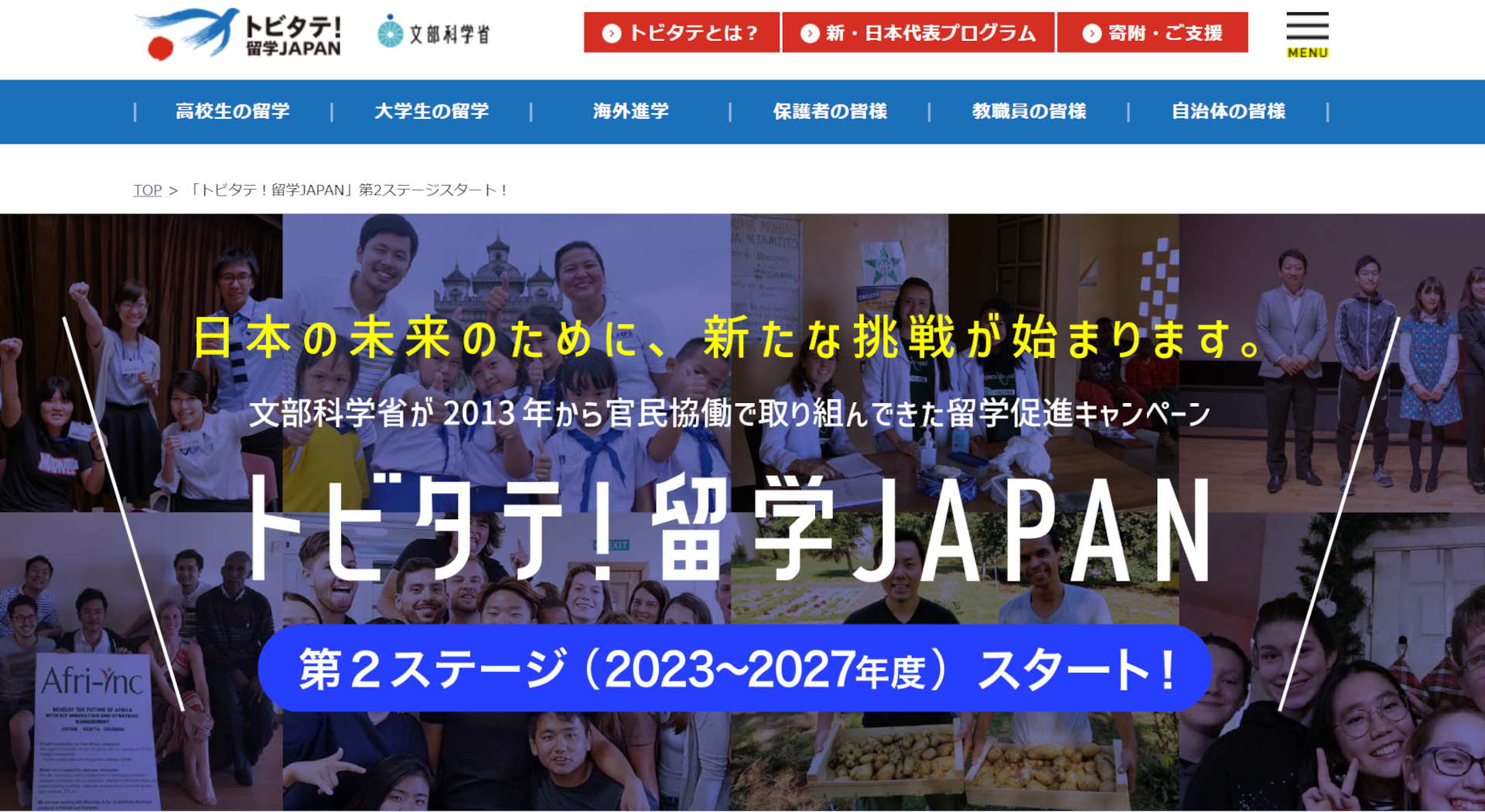The width and height of the screenshot is (1485, 812).
Task: Click the arrow icon on 新・日本代表プログラム
Action: tap(811, 32)
